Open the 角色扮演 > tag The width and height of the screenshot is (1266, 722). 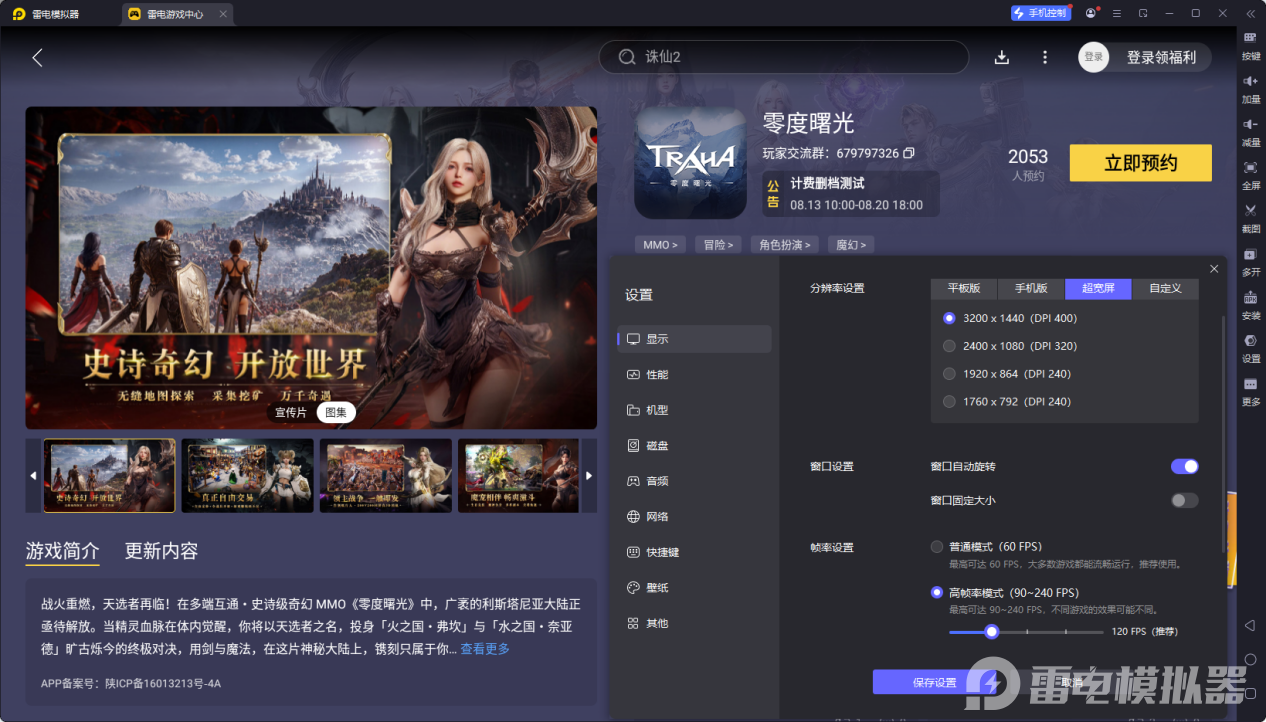point(785,244)
